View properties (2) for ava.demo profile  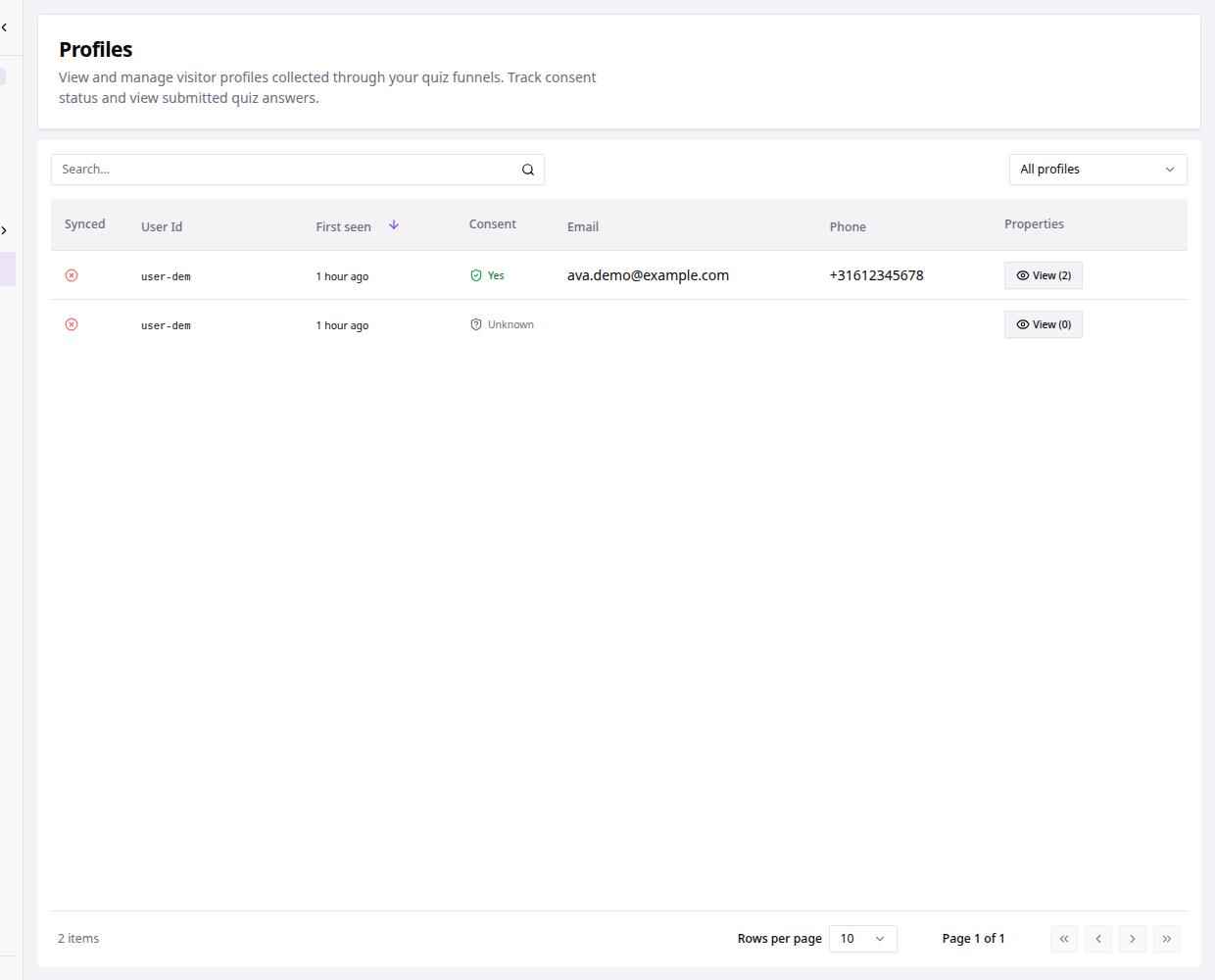[1043, 275]
